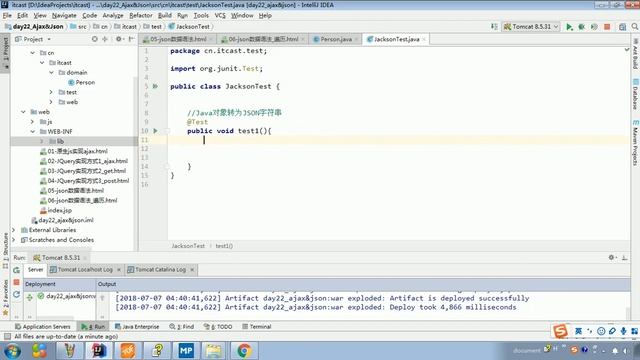640x360 pixels.
Task: Toggle tool window bars at status bar corner
Action: click(7, 336)
